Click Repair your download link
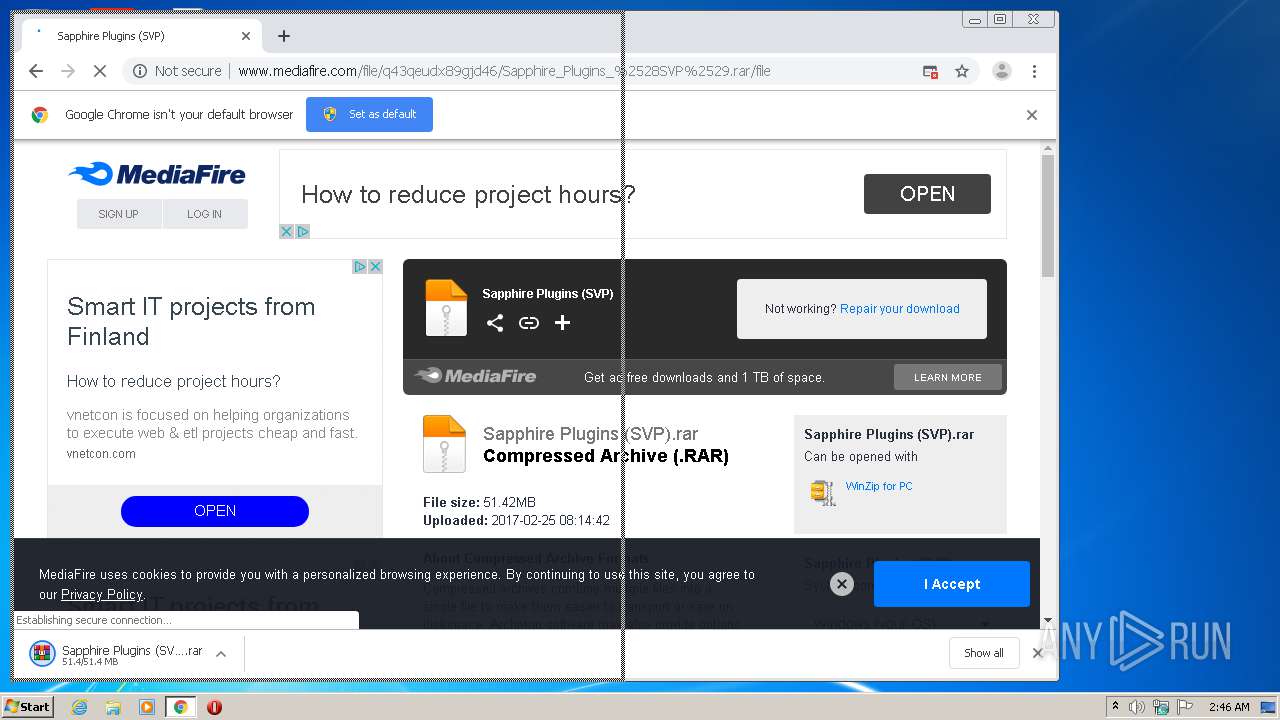 pos(900,309)
